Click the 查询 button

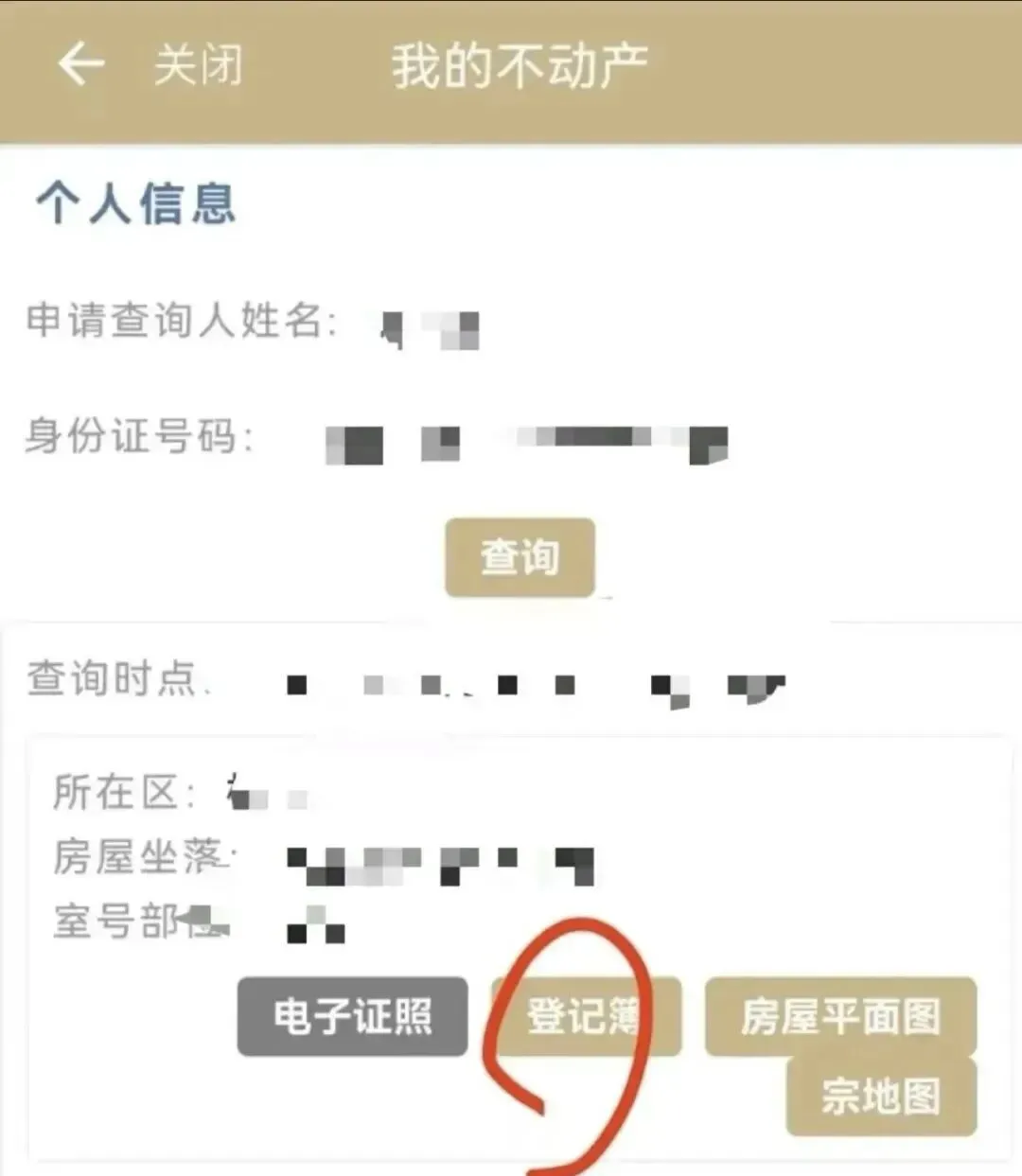click(x=520, y=557)
